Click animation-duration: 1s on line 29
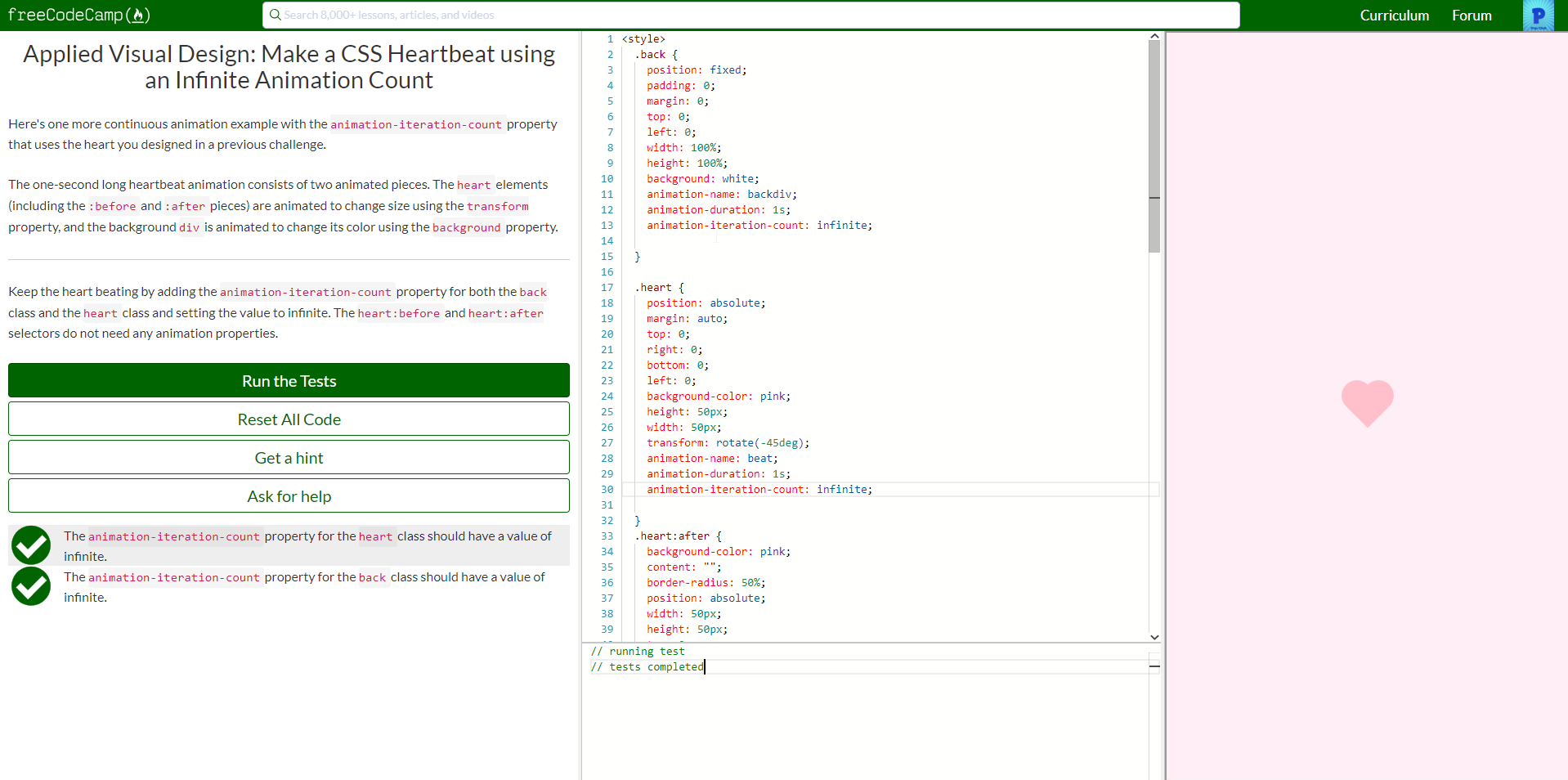Image resolution: width=1568 pixels, height=780 pixels. tap(719, 474)
